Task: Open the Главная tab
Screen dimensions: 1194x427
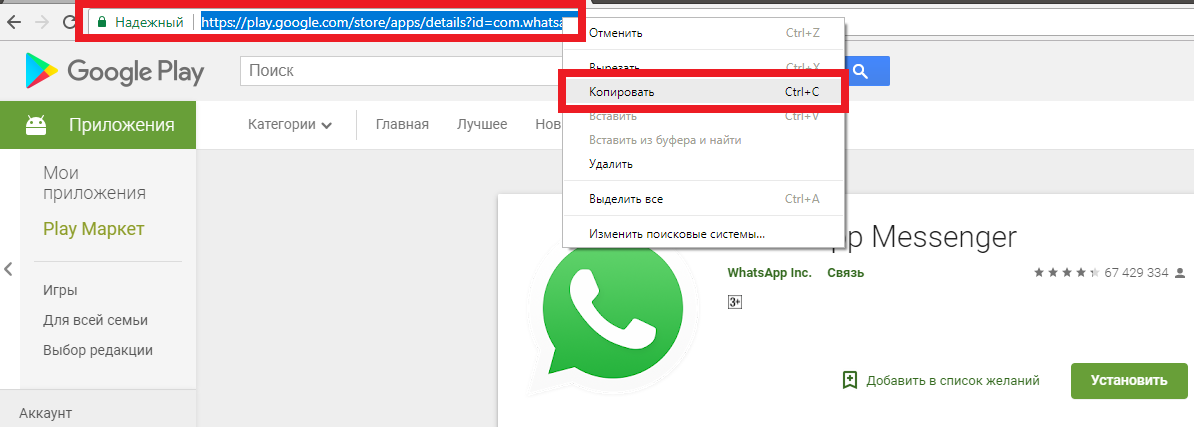Action: point(402,125)
